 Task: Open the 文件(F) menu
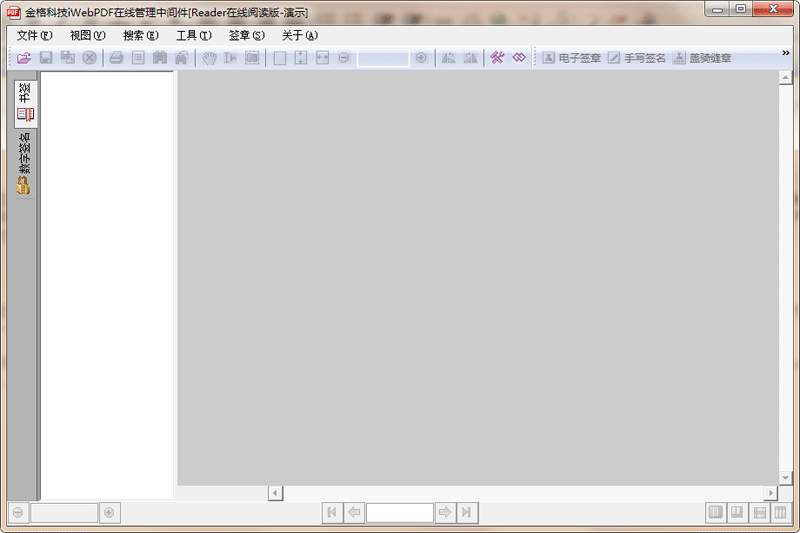point(35,35)
